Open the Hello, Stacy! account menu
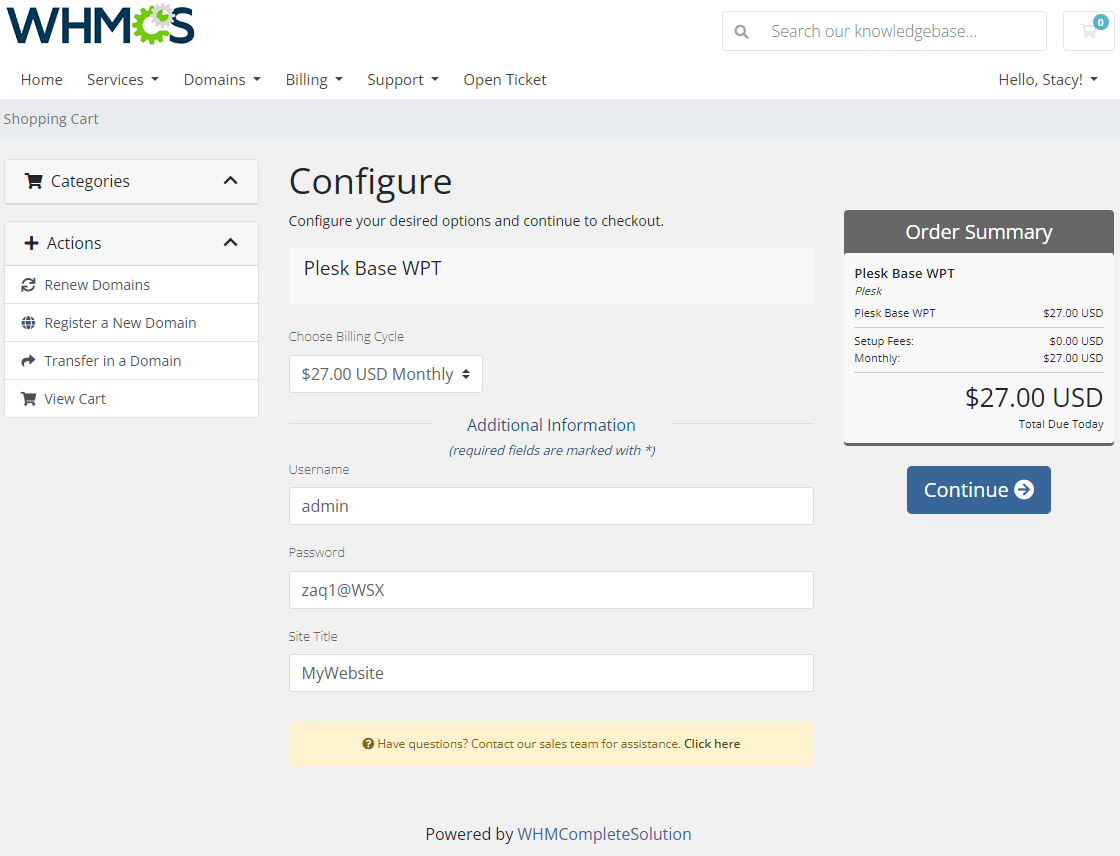Viewport: 1120px width, 856px height. click(1048, 79)
